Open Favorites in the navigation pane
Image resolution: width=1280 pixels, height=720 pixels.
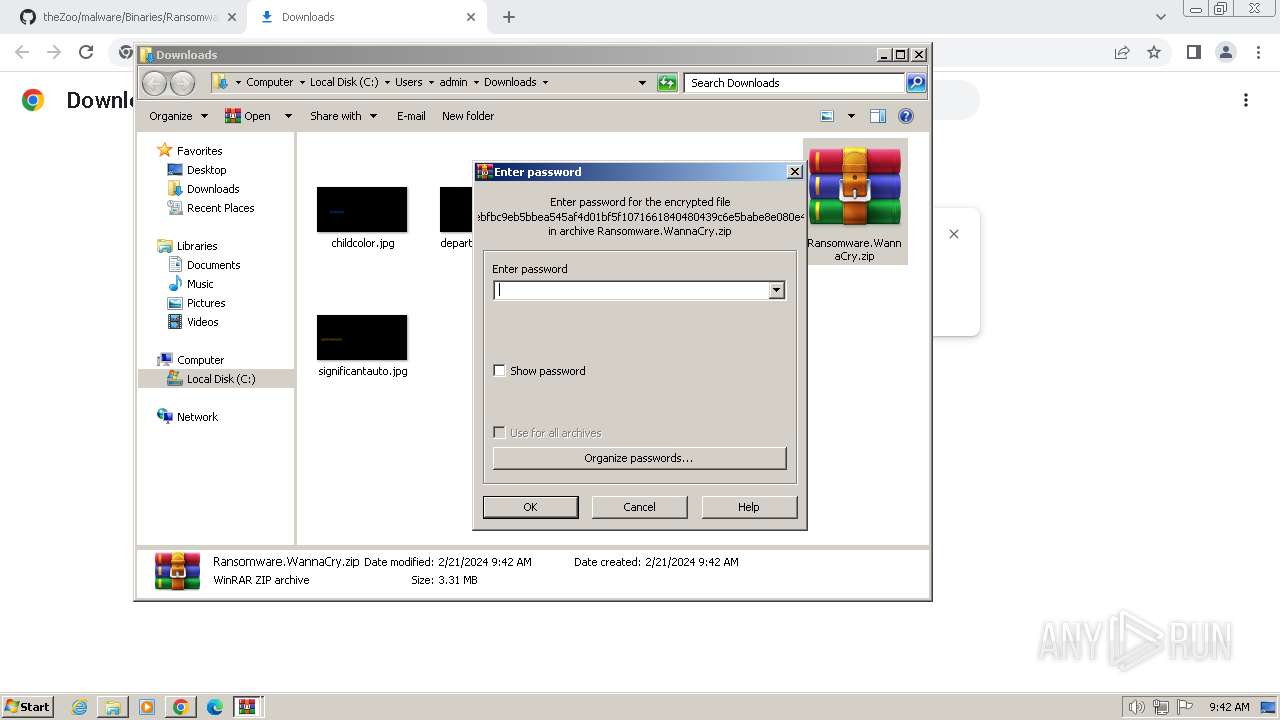coord(199,151)
